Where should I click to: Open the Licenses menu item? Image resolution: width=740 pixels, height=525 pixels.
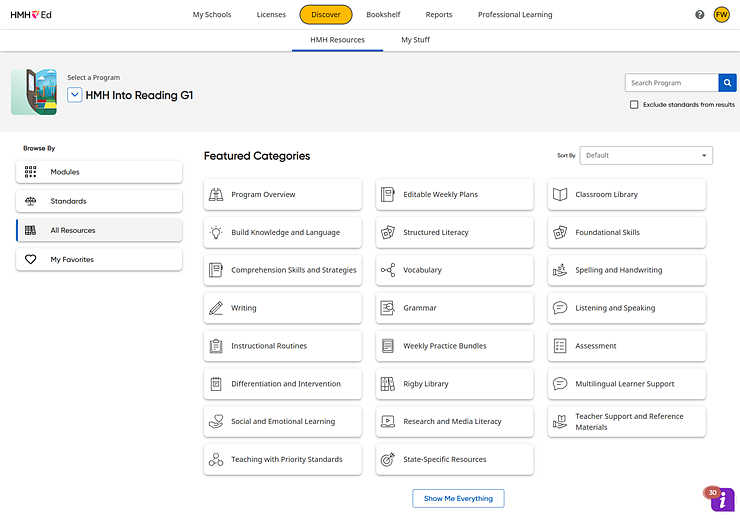click(x=271, y=15)
